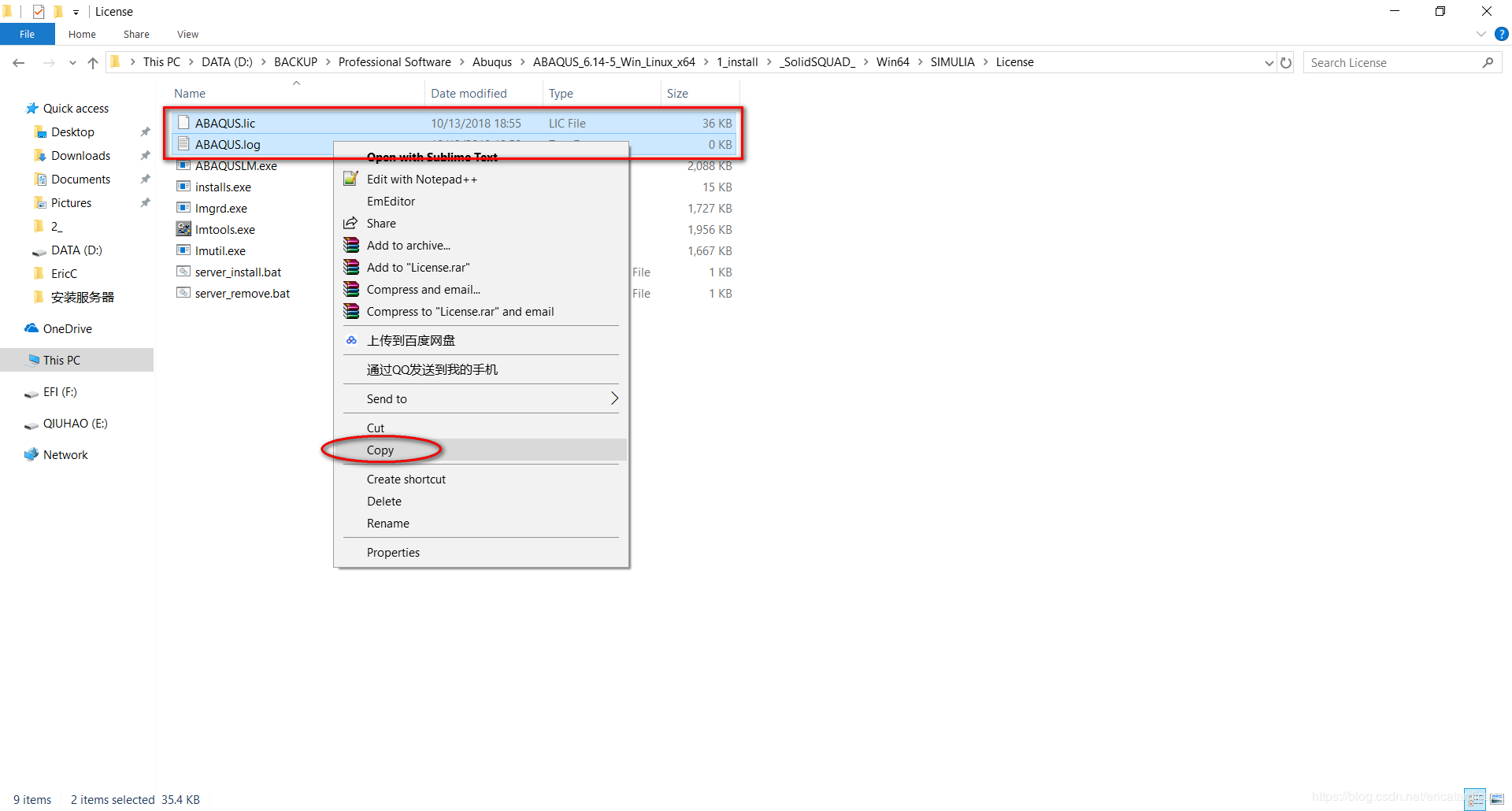Open Pictures in the navigation pane
1512x811 pixels.
(x=71, y=203)
